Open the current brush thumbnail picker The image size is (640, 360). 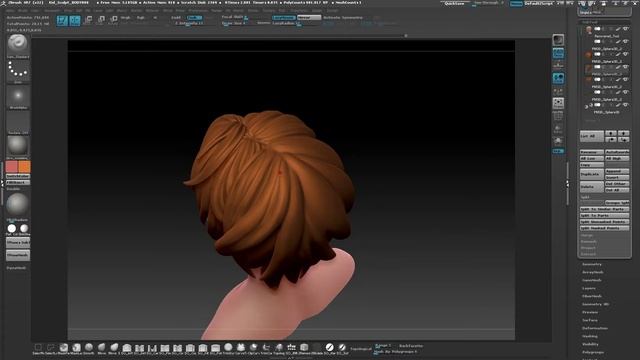tap(18, 44)
